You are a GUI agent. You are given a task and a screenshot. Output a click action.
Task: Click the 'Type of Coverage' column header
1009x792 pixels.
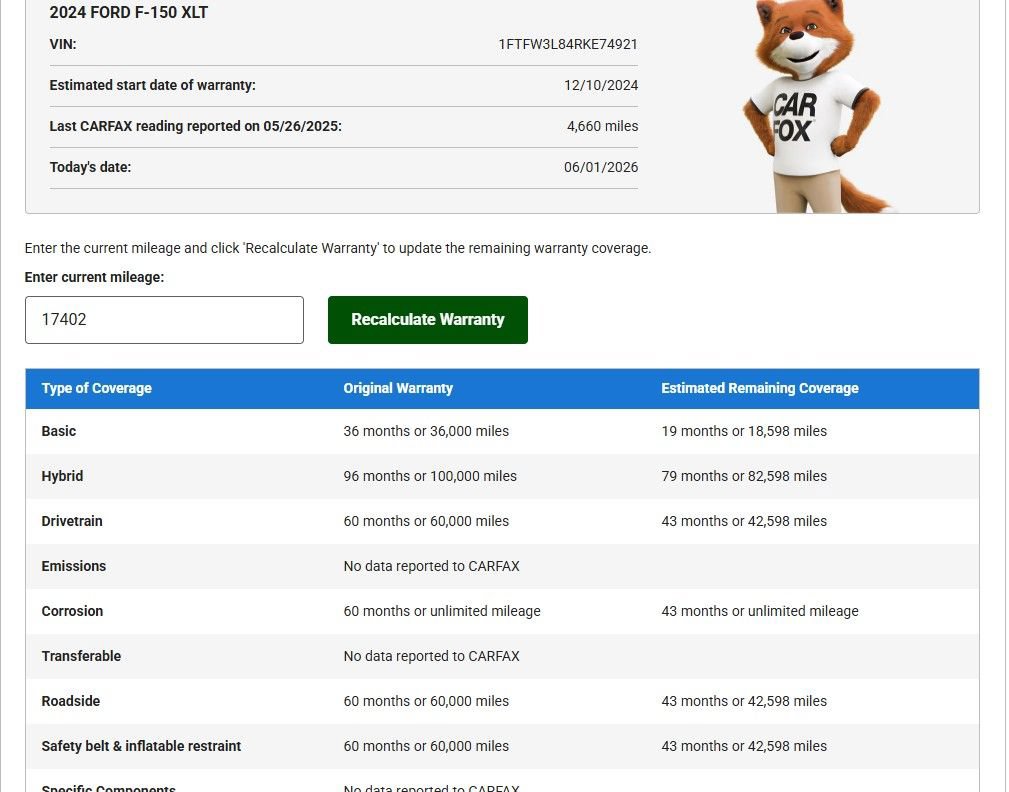point(97,388)
